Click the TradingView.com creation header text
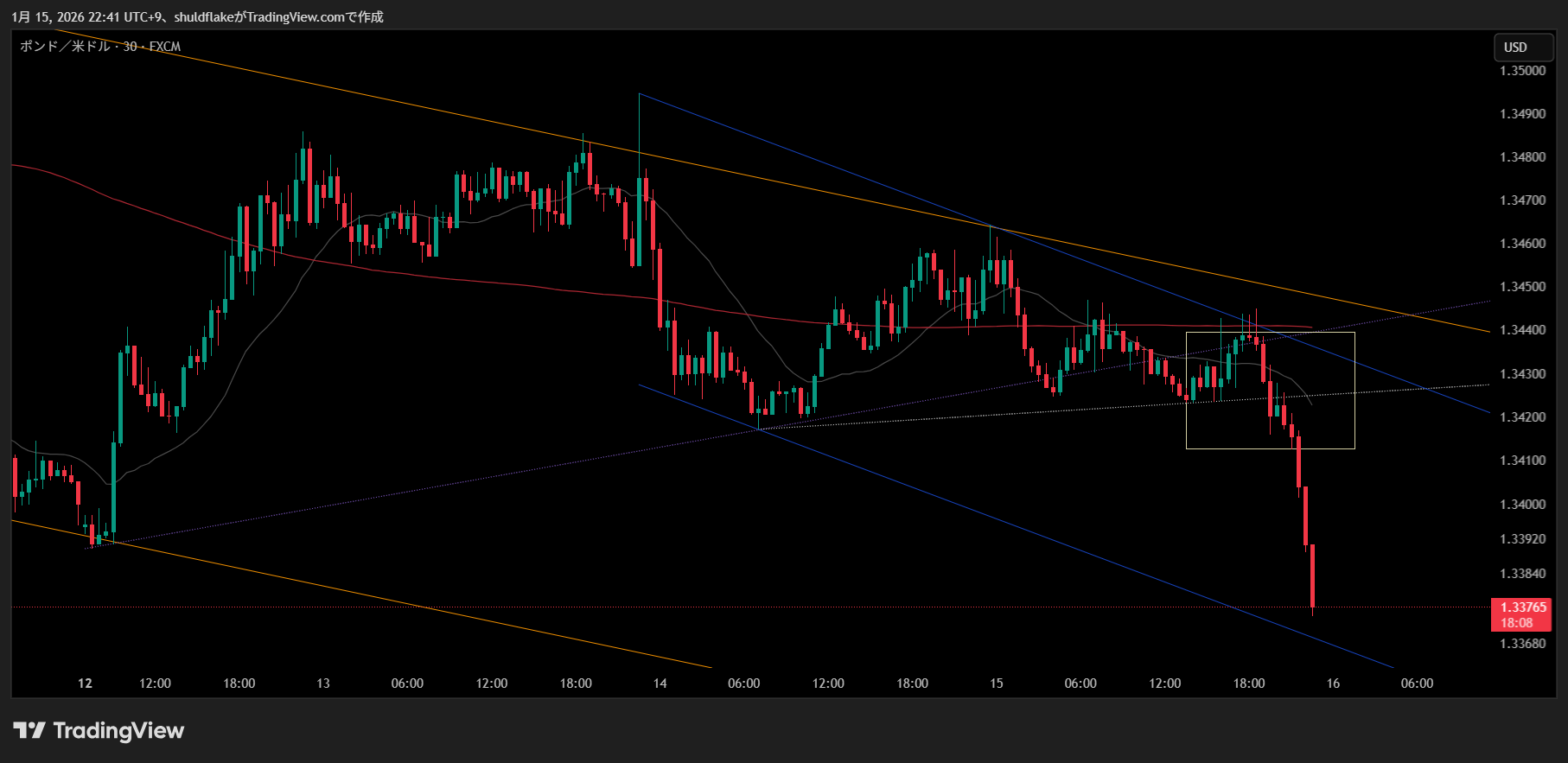Viewport: 1568px width, 763px height. pyautogui.click(x=197, y=17)
